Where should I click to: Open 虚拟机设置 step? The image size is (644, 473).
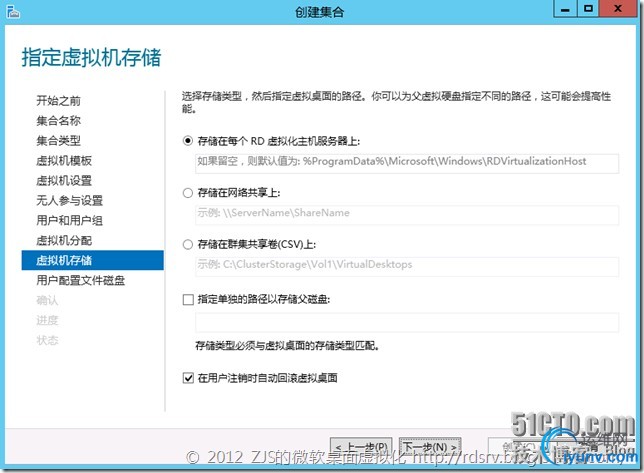click(64, 181)
